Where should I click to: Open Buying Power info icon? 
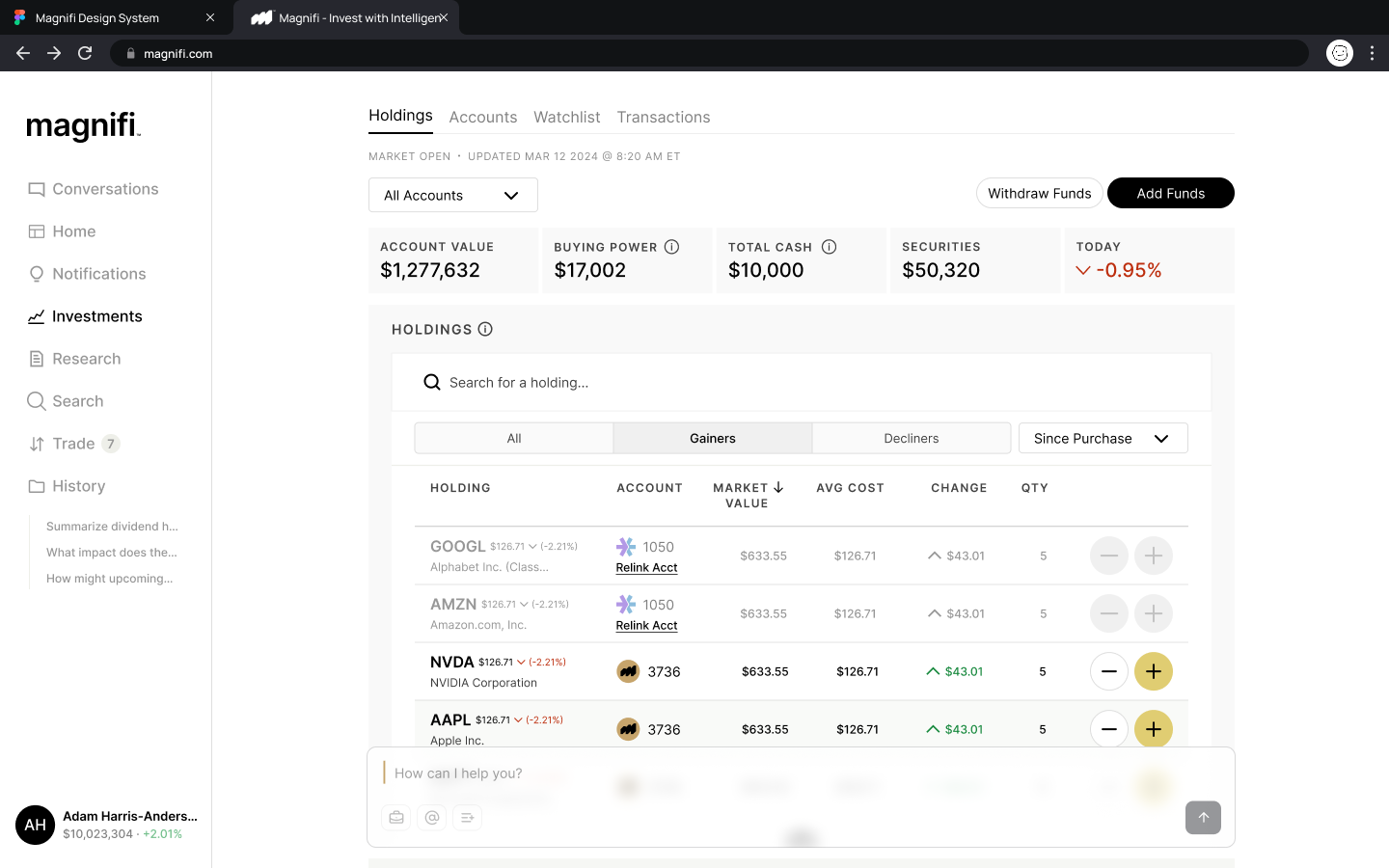click(x=672, y=247)
